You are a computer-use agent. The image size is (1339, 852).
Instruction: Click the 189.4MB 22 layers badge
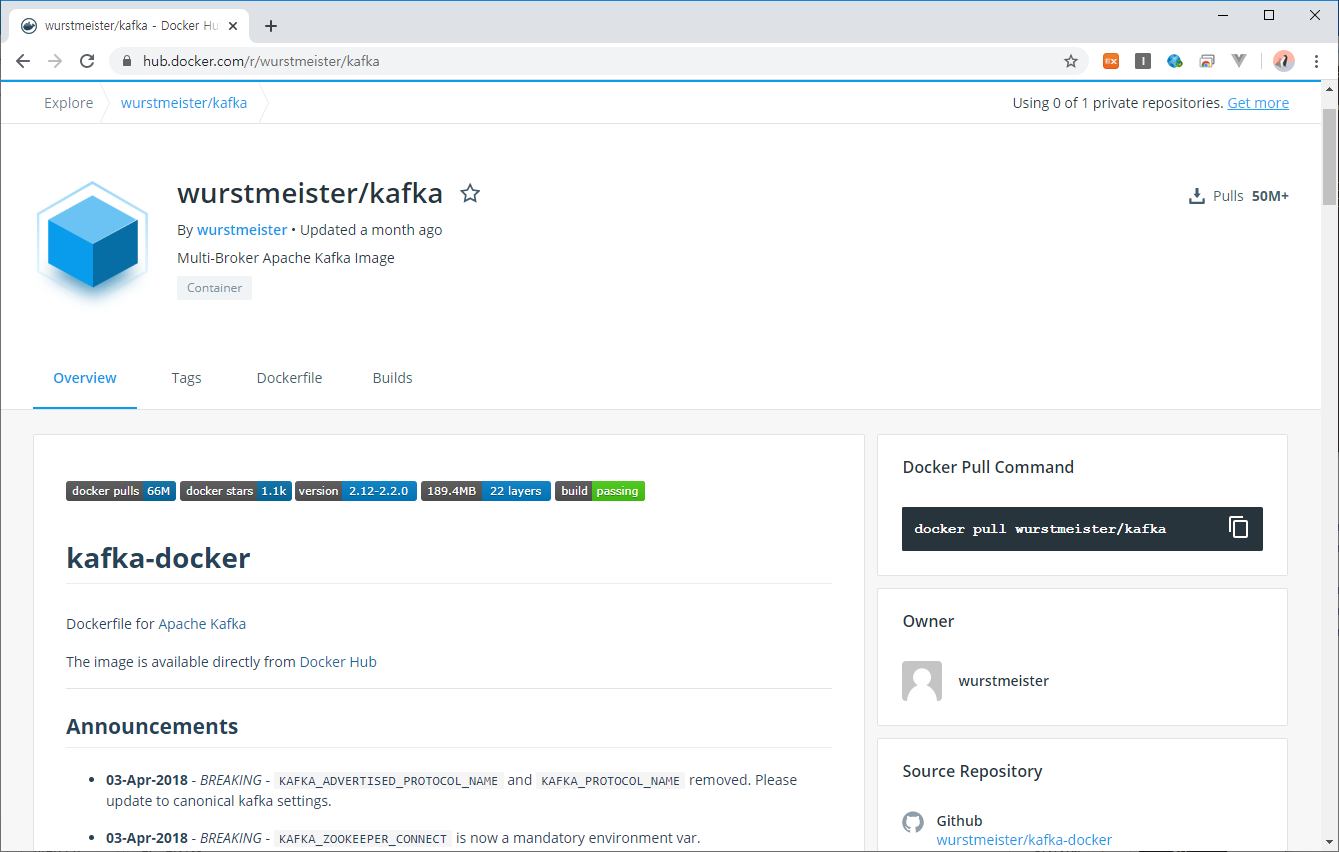coord(486,491)
